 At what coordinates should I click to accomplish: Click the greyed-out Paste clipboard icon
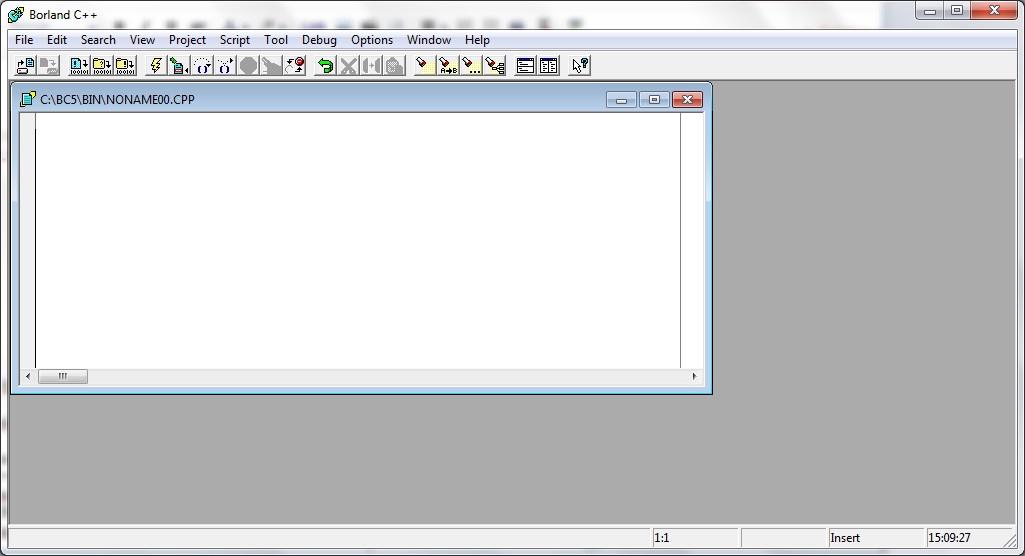click(395, 65)
